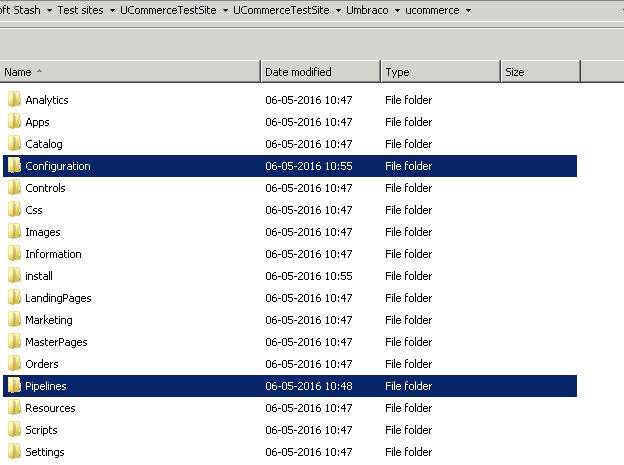
Task: Expand dropdown arrow after ucommerce breadcrumb
Action: pos(468,11)
